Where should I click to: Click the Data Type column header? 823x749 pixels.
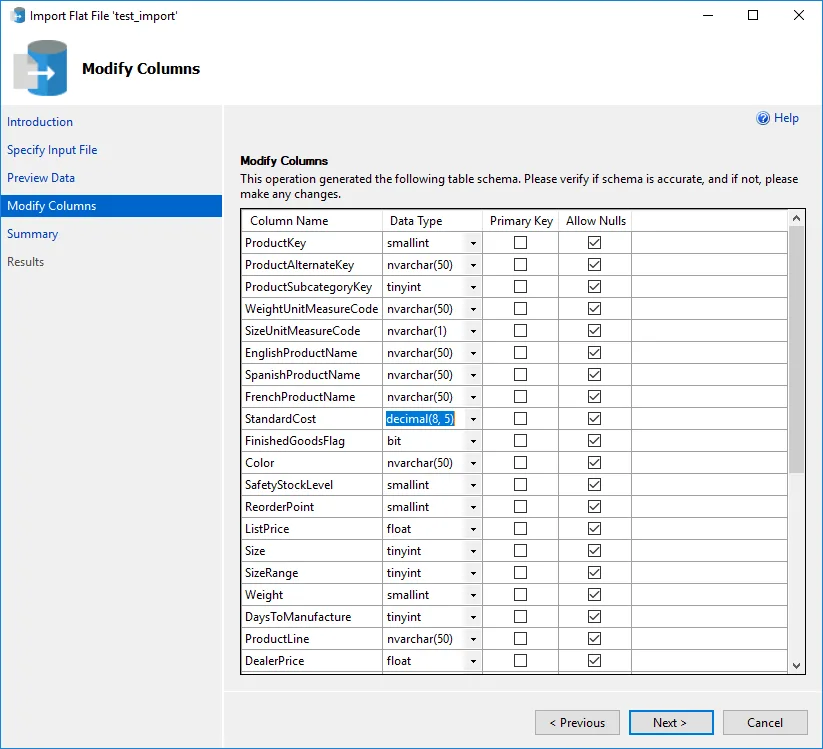[432, 221]
